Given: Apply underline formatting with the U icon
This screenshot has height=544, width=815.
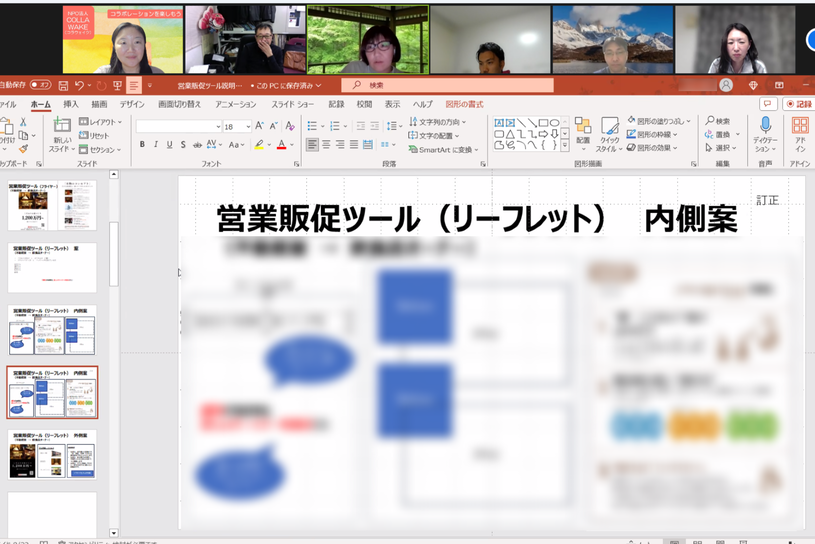Looking at the screenshot, I should (x=169, y=145).
